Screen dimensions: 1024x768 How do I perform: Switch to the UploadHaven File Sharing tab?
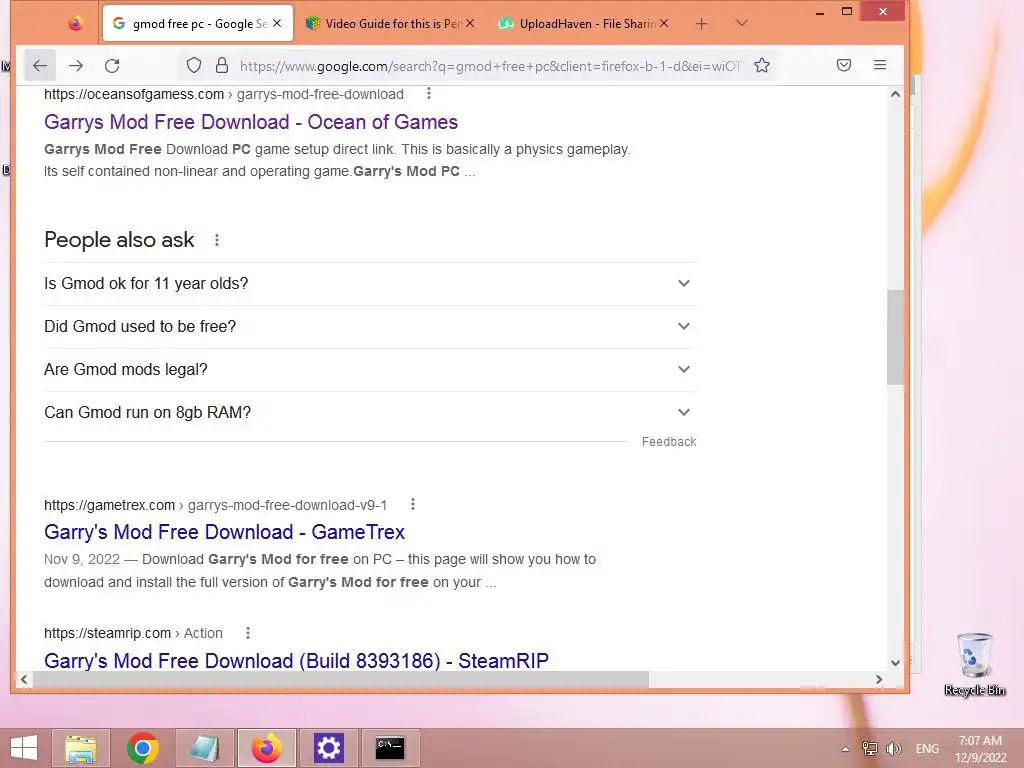coord(584,24)
